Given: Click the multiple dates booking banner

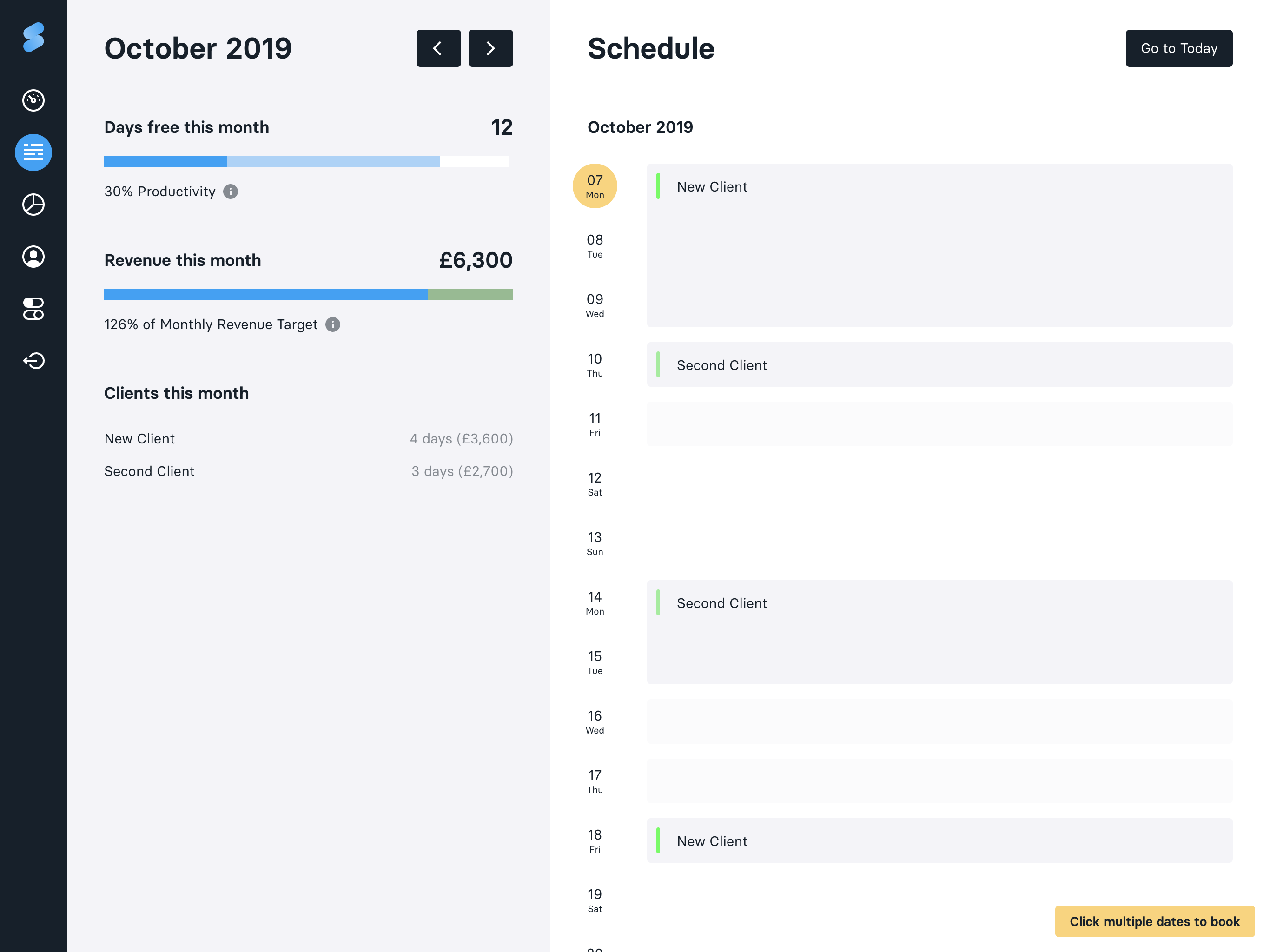Looking at the screenshot, I should 1154,922.
